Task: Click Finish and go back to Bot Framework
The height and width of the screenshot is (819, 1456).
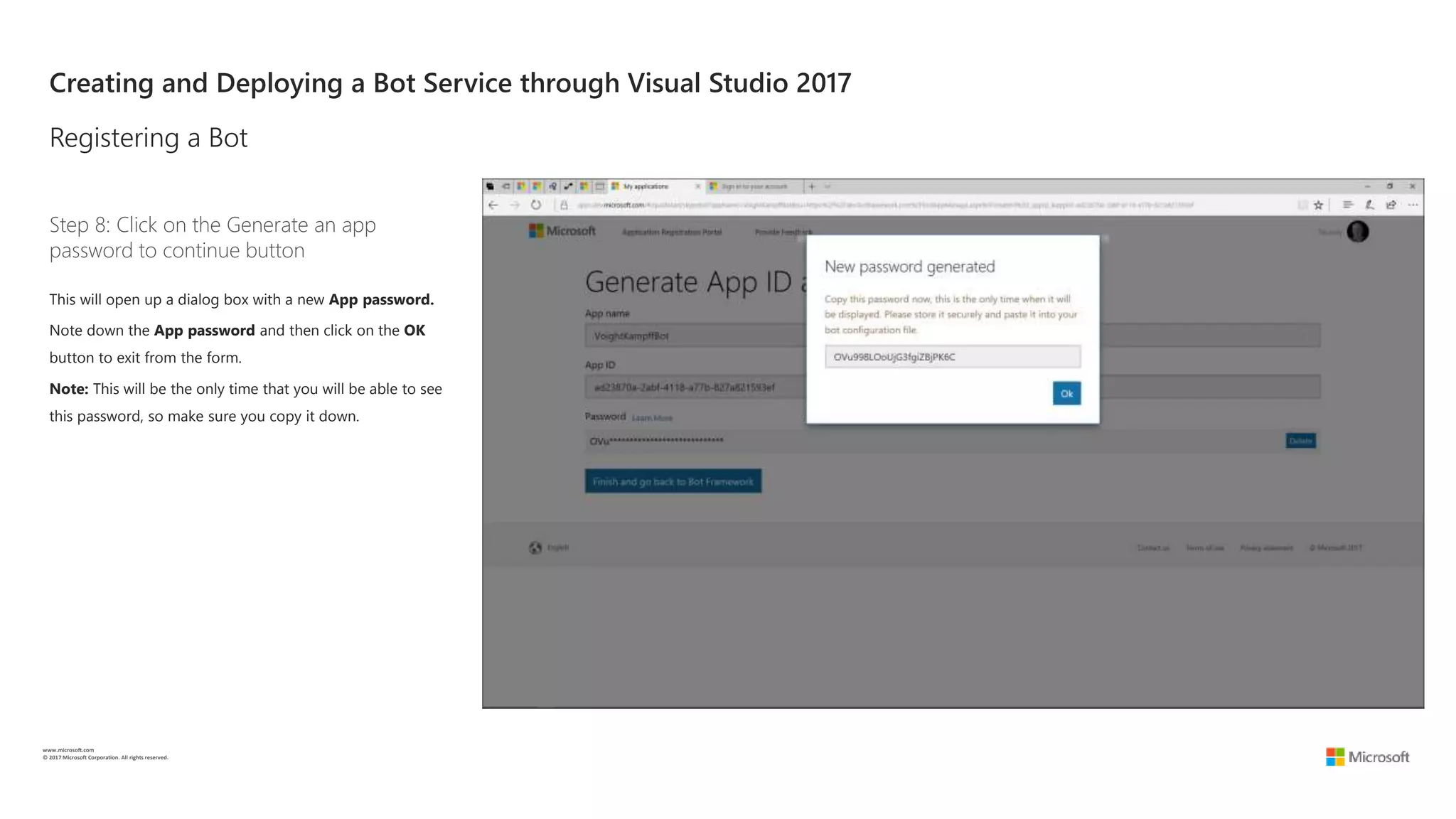Action: [673, 482]
